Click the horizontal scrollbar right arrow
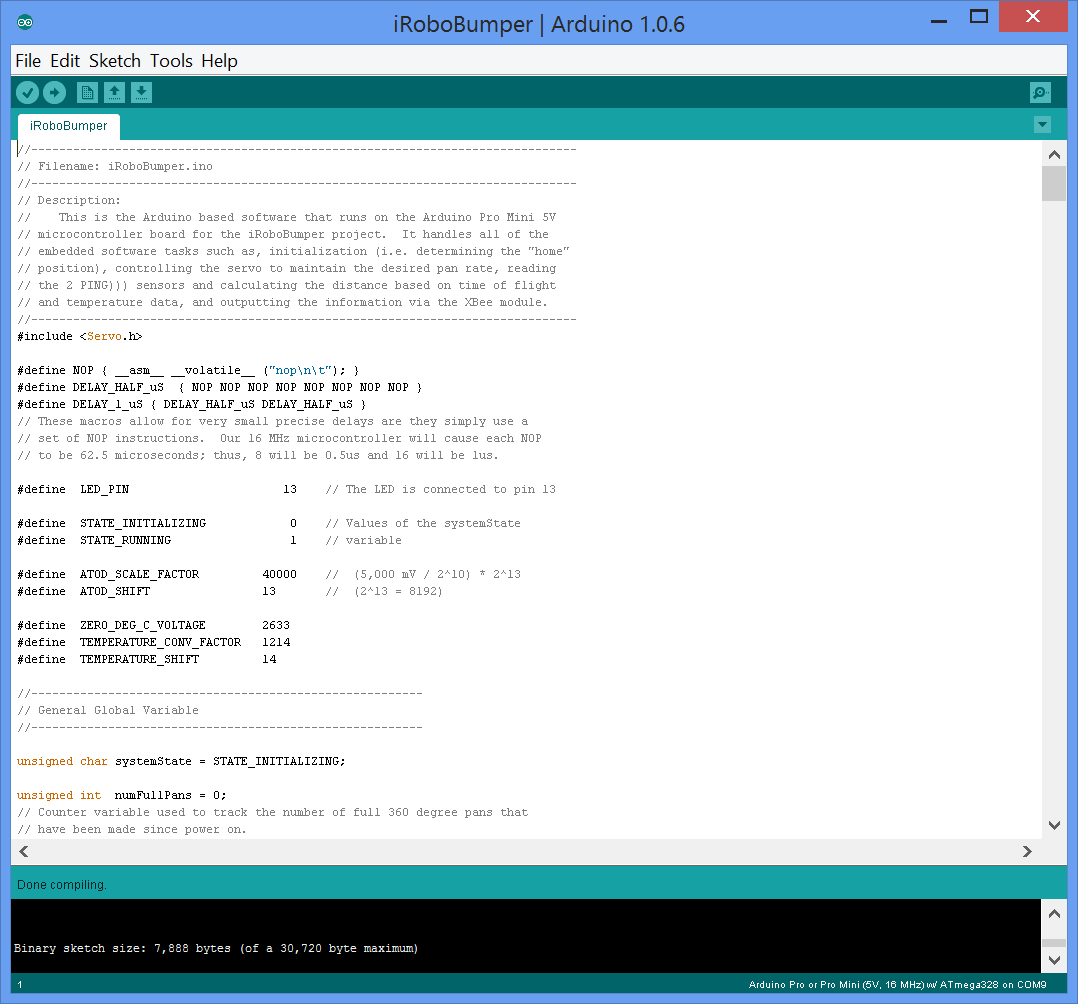This screenshot has height=1004, width=1078. click(1026, 852)
